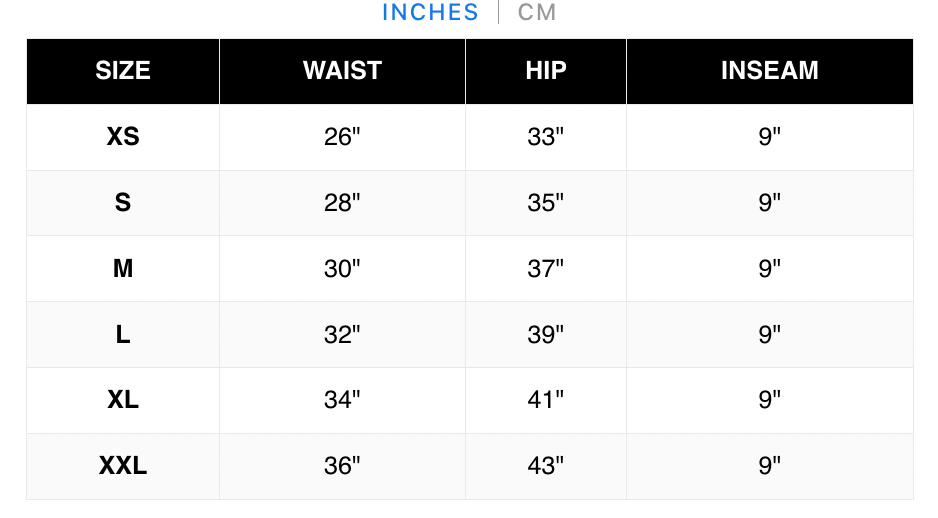Viewport: 938px width, 518px height.
Task: Click the 33" hip value for XS
Action: pos(546,136)
